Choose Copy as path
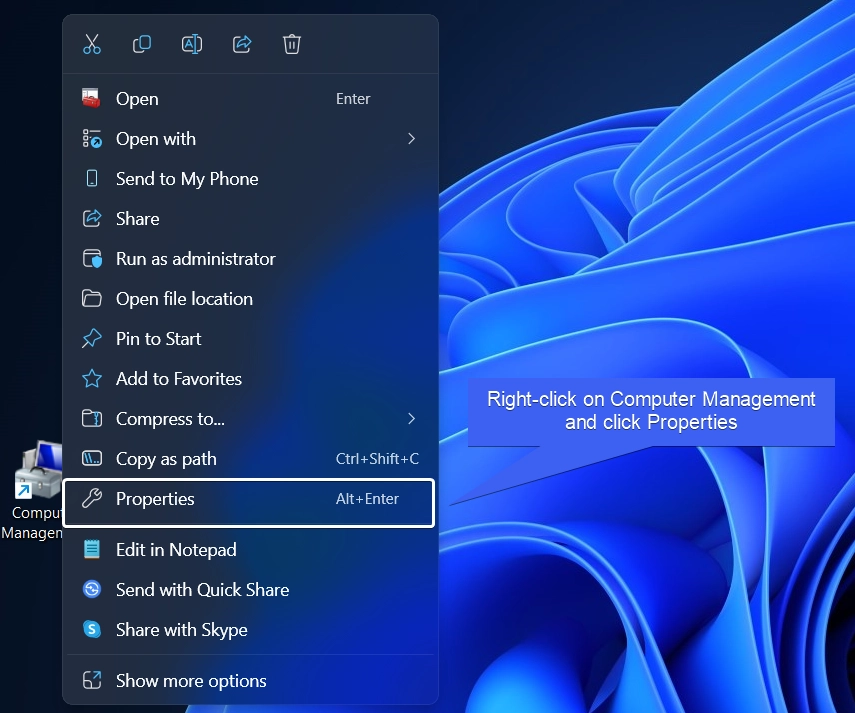The width and height of the screenshot is (855, 713). click(x=250, y=459)
